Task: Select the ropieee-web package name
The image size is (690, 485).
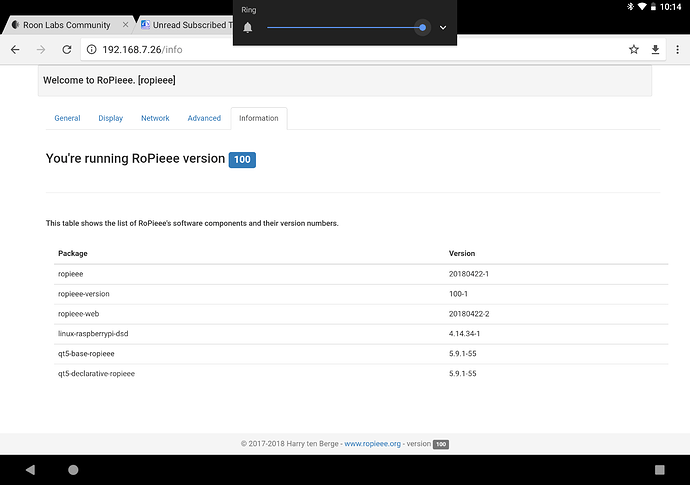Action: [78, 313]
